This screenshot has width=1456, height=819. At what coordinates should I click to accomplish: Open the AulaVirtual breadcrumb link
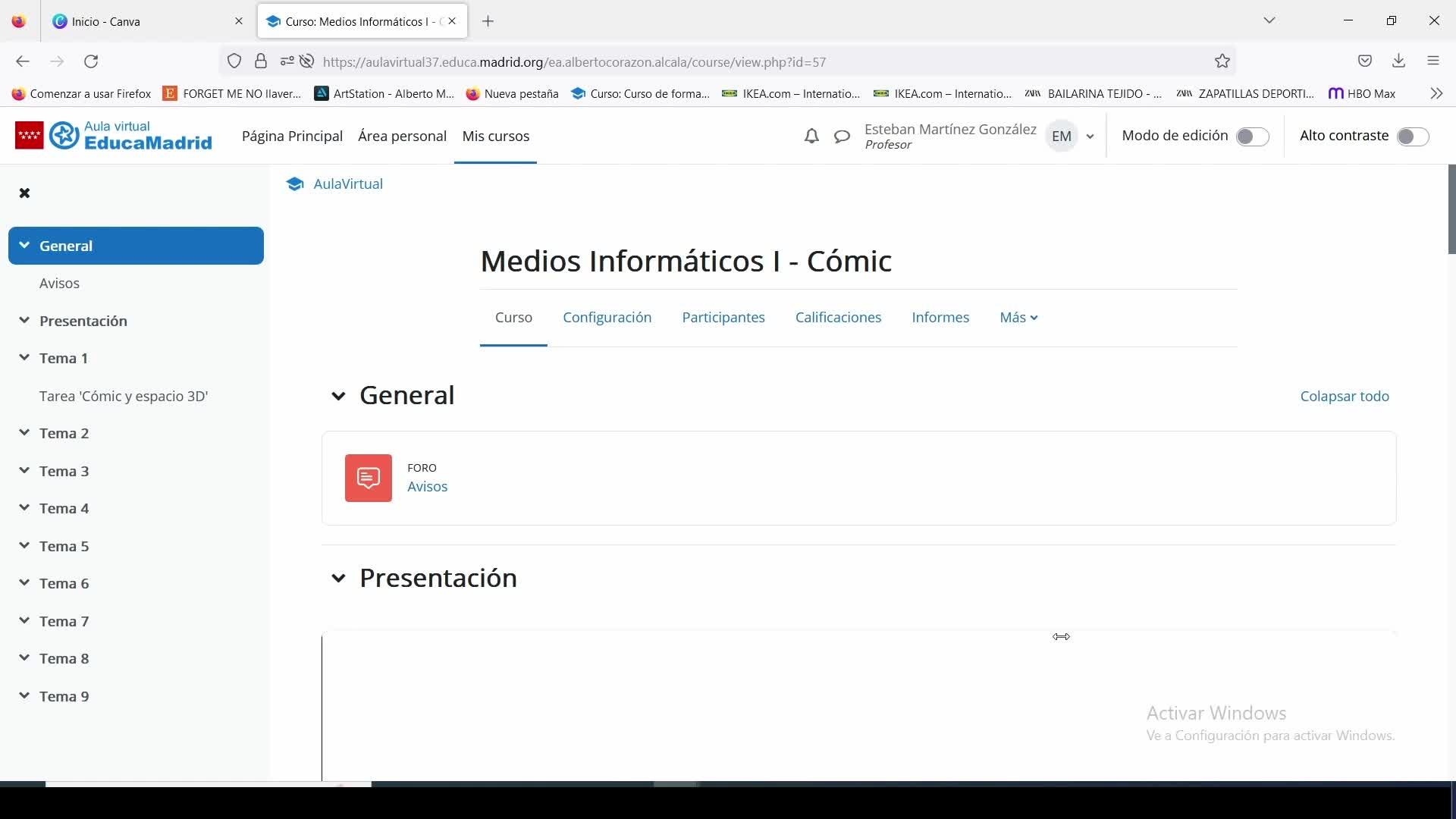pyautogui.click(x=347, y=184)
